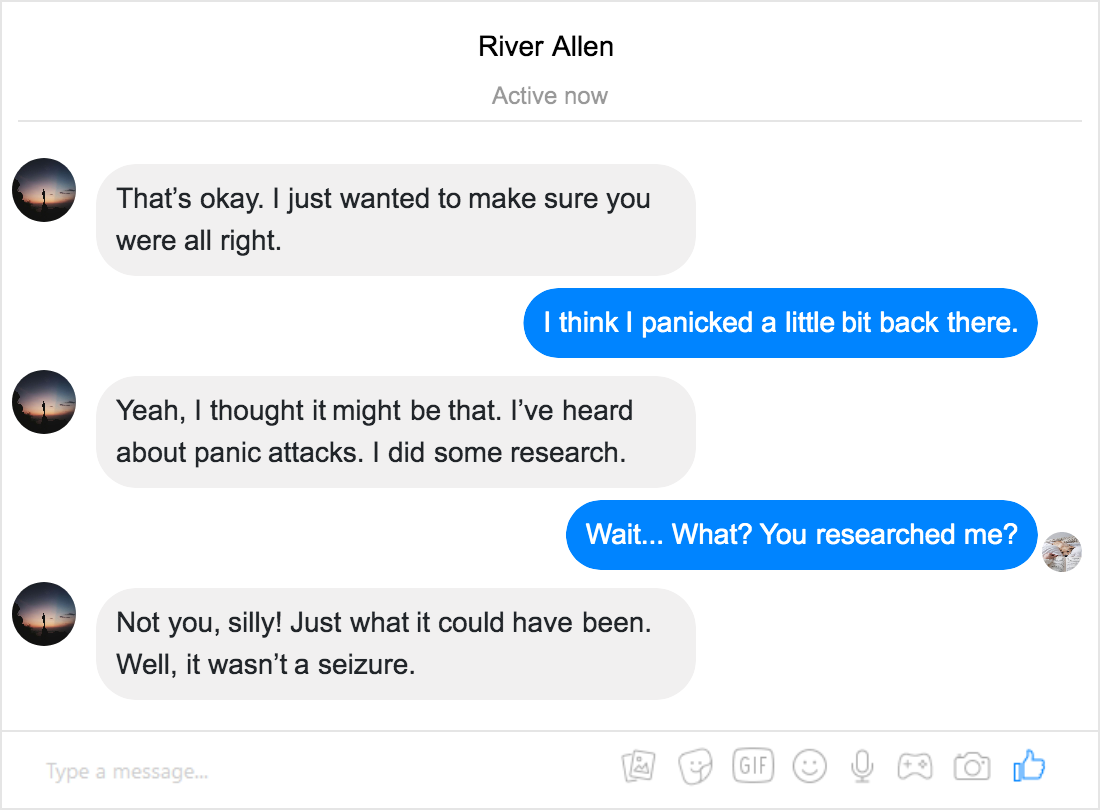Screen dimensions: 1100x810
Task: Click the Type a message field
Action: (x=309, y=771)
